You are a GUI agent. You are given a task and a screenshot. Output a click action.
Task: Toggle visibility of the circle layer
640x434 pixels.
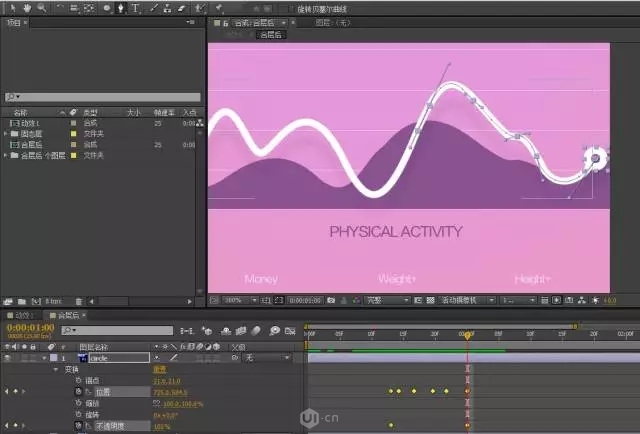[x=9, y=357]
